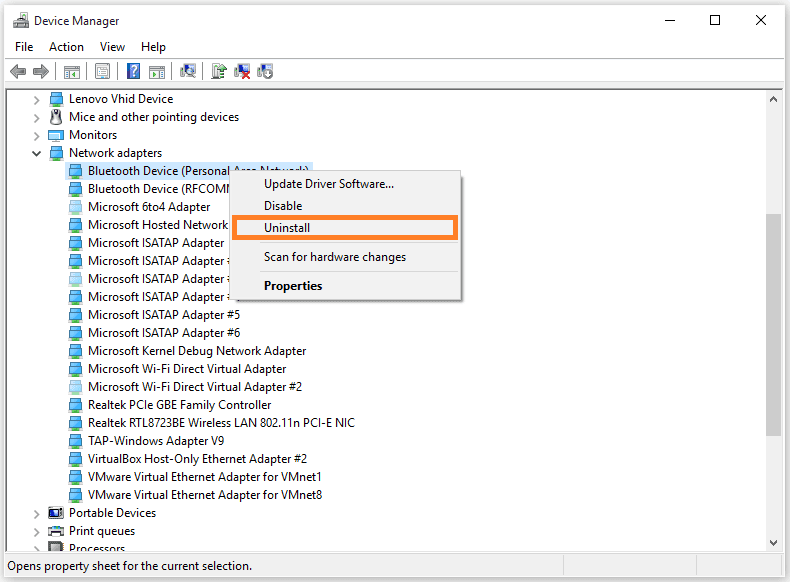Select Microsoft Wi-Fi Direct Virtual Adapter #2

195,387
